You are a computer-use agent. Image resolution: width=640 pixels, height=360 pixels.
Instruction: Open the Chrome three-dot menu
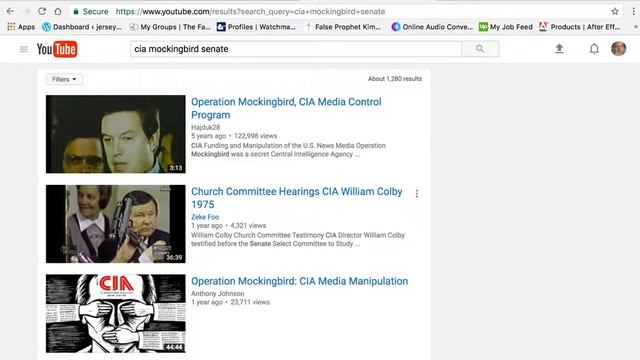634,11
